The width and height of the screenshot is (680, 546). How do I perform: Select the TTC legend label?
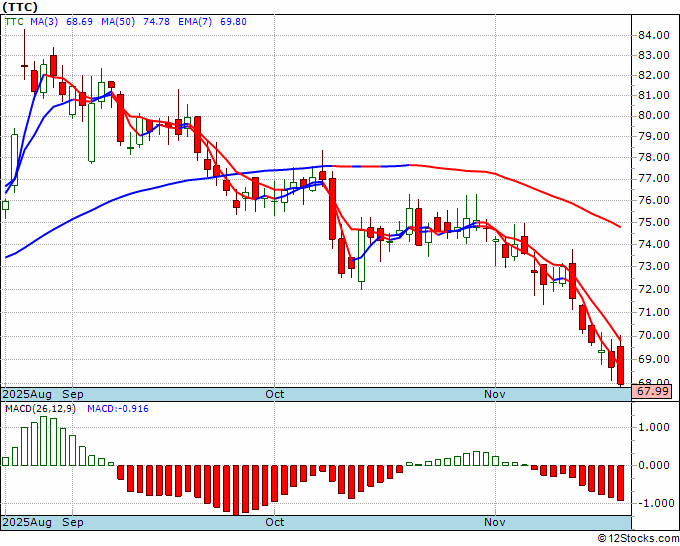click(14, 22)
